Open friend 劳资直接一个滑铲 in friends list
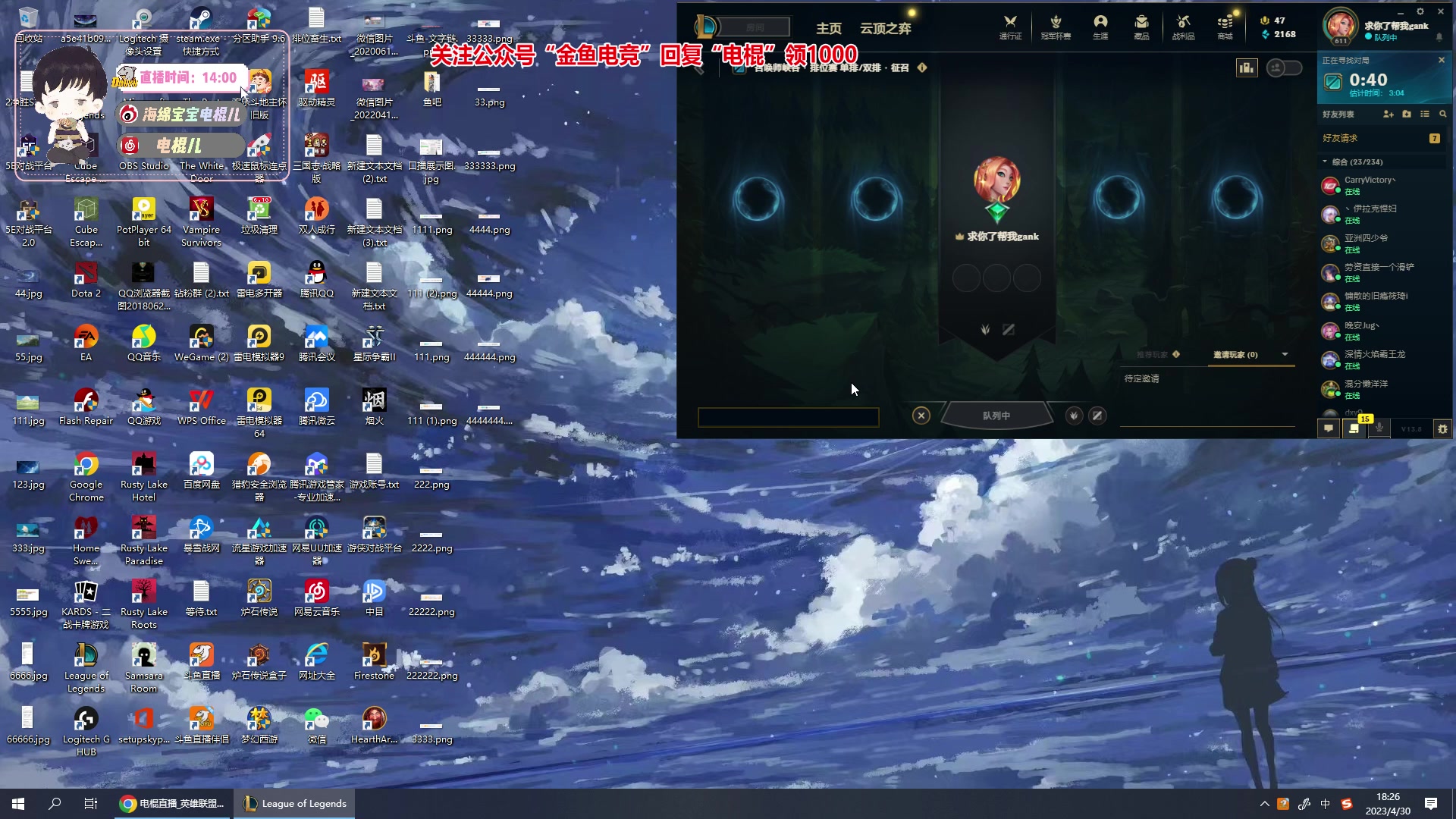Viewport: 1456px width, 819px height. click(1382, 272)
